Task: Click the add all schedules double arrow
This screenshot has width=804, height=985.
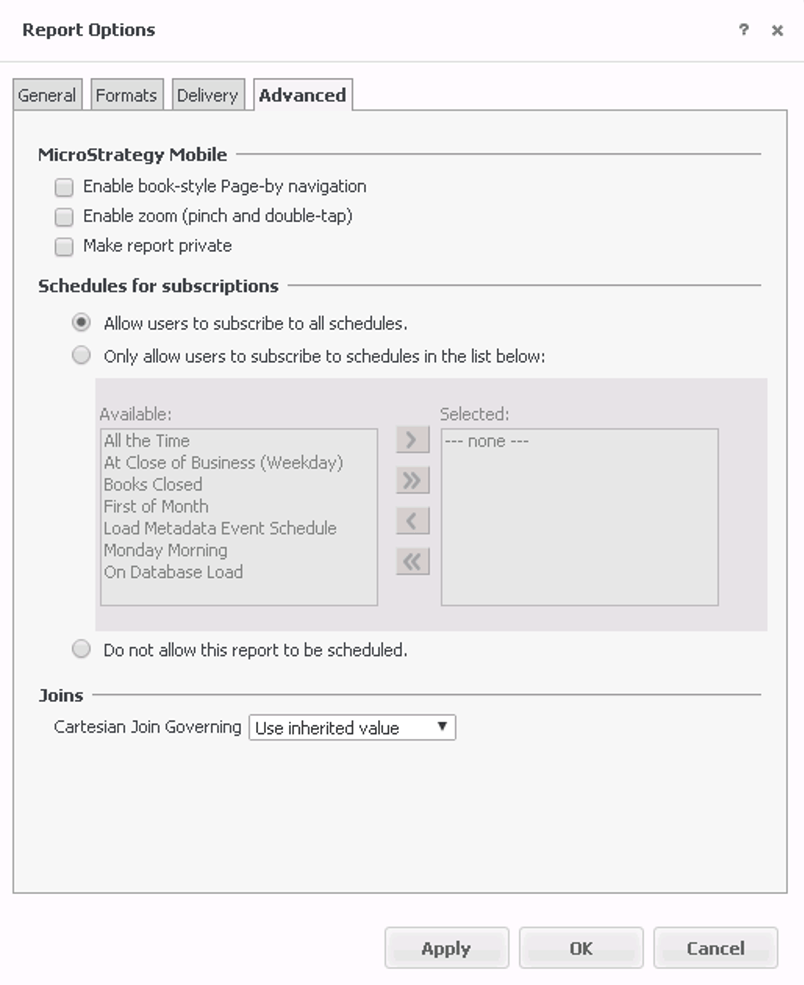Action: pos(412,481)
